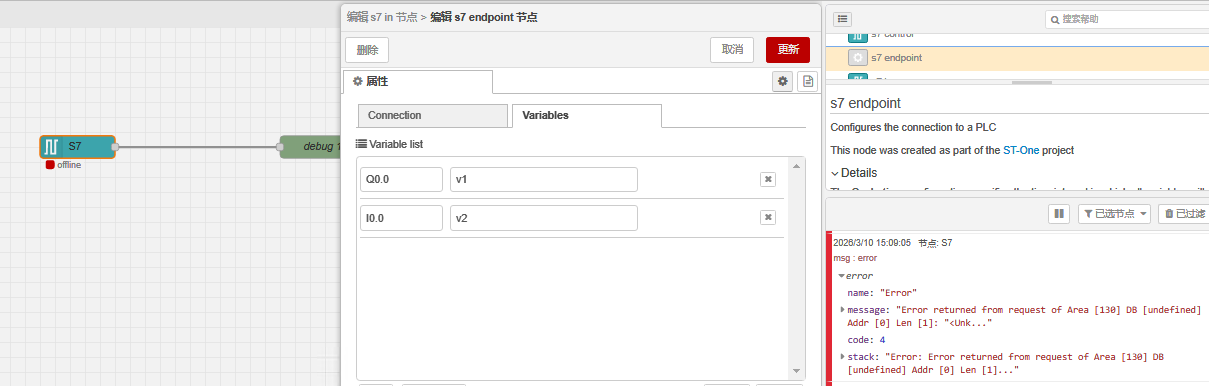The image size is (1209, 386).
Task: Click the red offline status indicator
Action: [50, 165]
